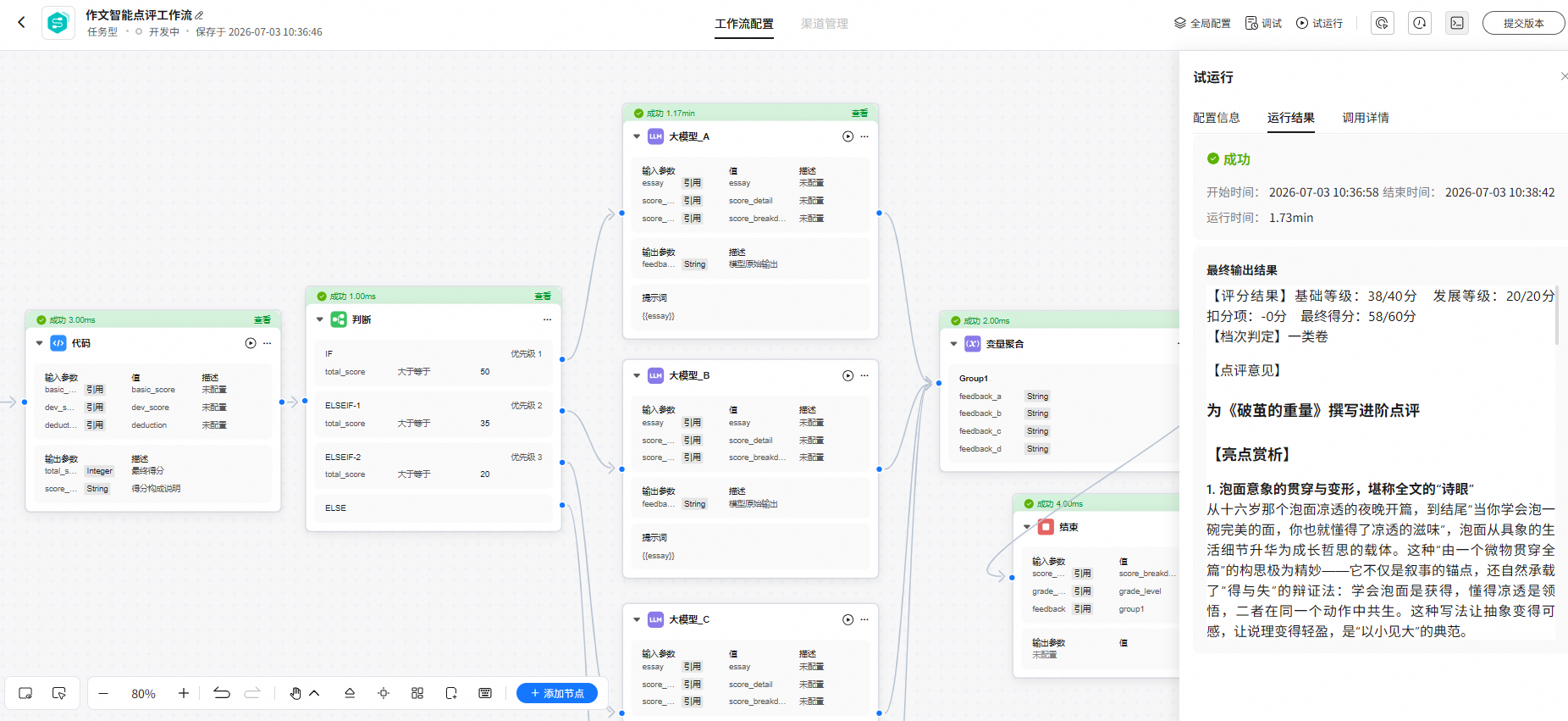Open 全局配置 global settings
1568x721 pixels.
click(x=1202, y=23)
